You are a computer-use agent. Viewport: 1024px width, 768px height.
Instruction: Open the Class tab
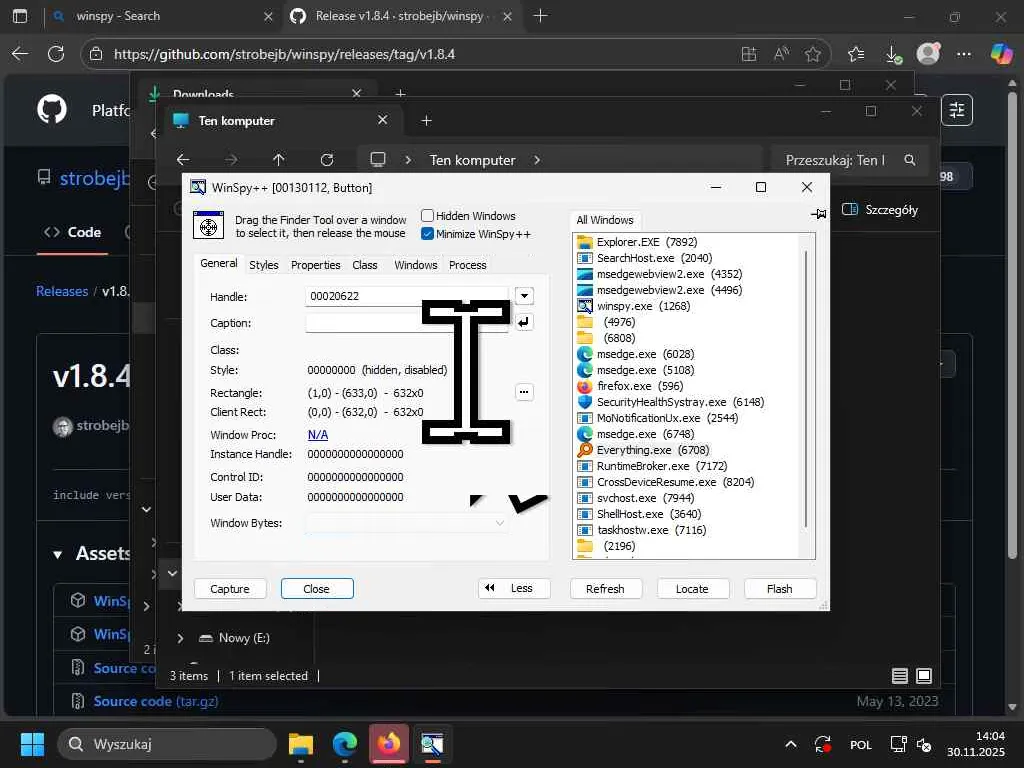[364, 265]
